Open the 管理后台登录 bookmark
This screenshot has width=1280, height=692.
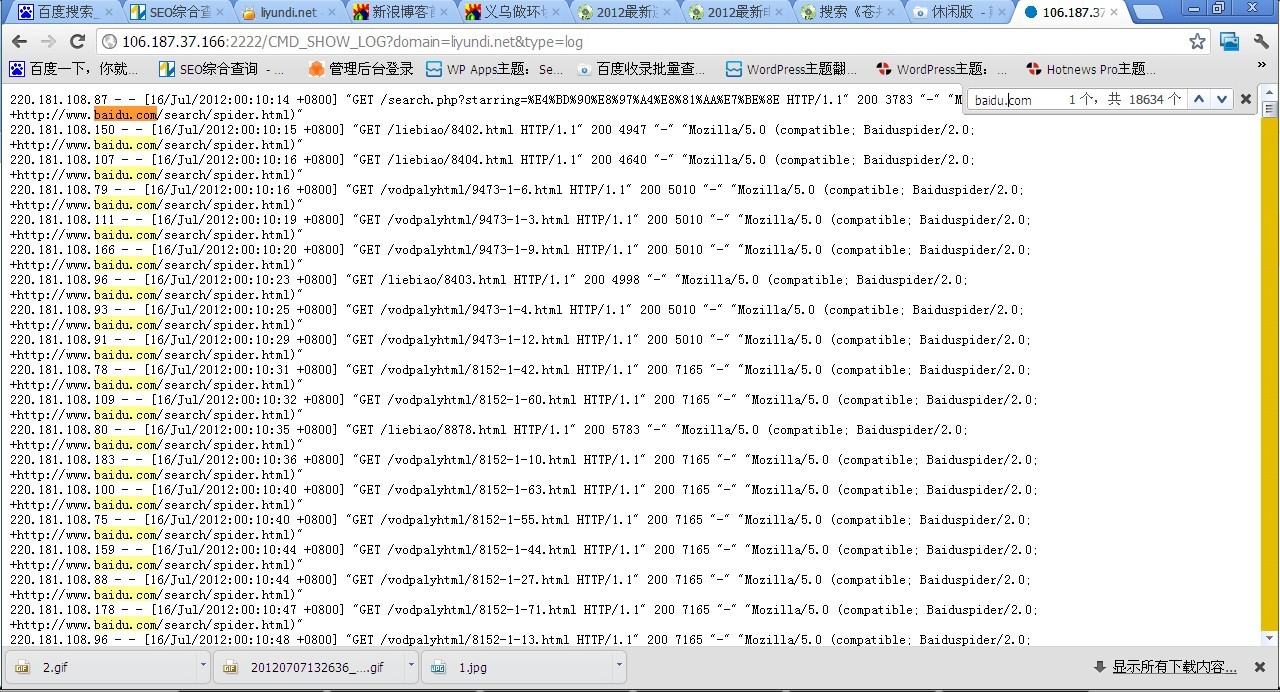361,69
